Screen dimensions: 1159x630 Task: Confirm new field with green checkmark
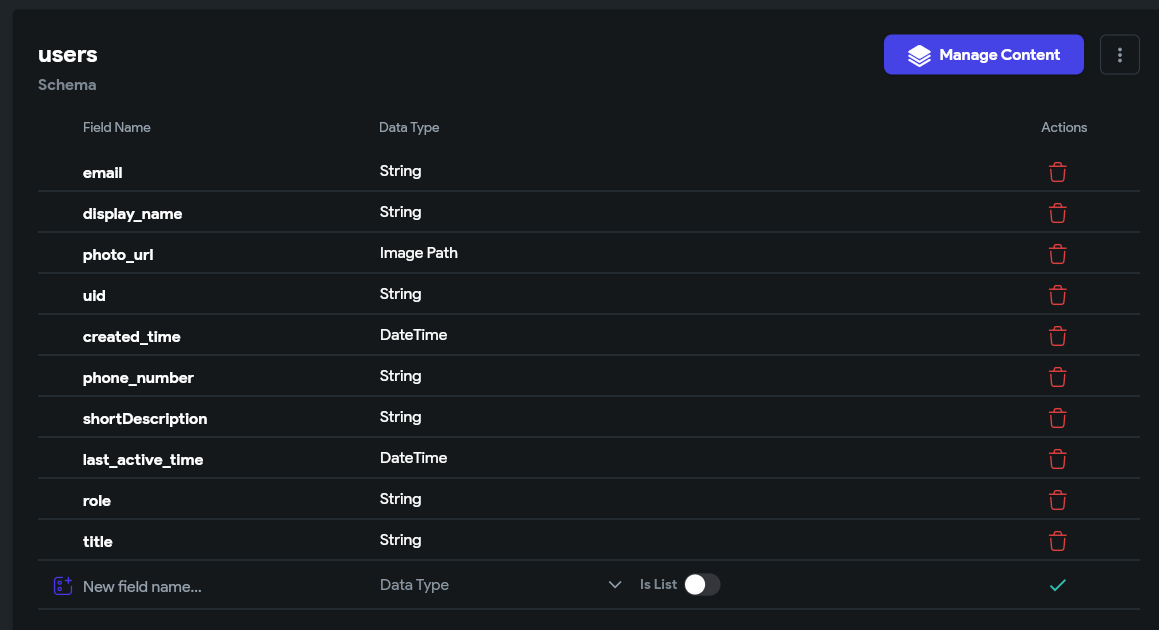[1058, 585]
